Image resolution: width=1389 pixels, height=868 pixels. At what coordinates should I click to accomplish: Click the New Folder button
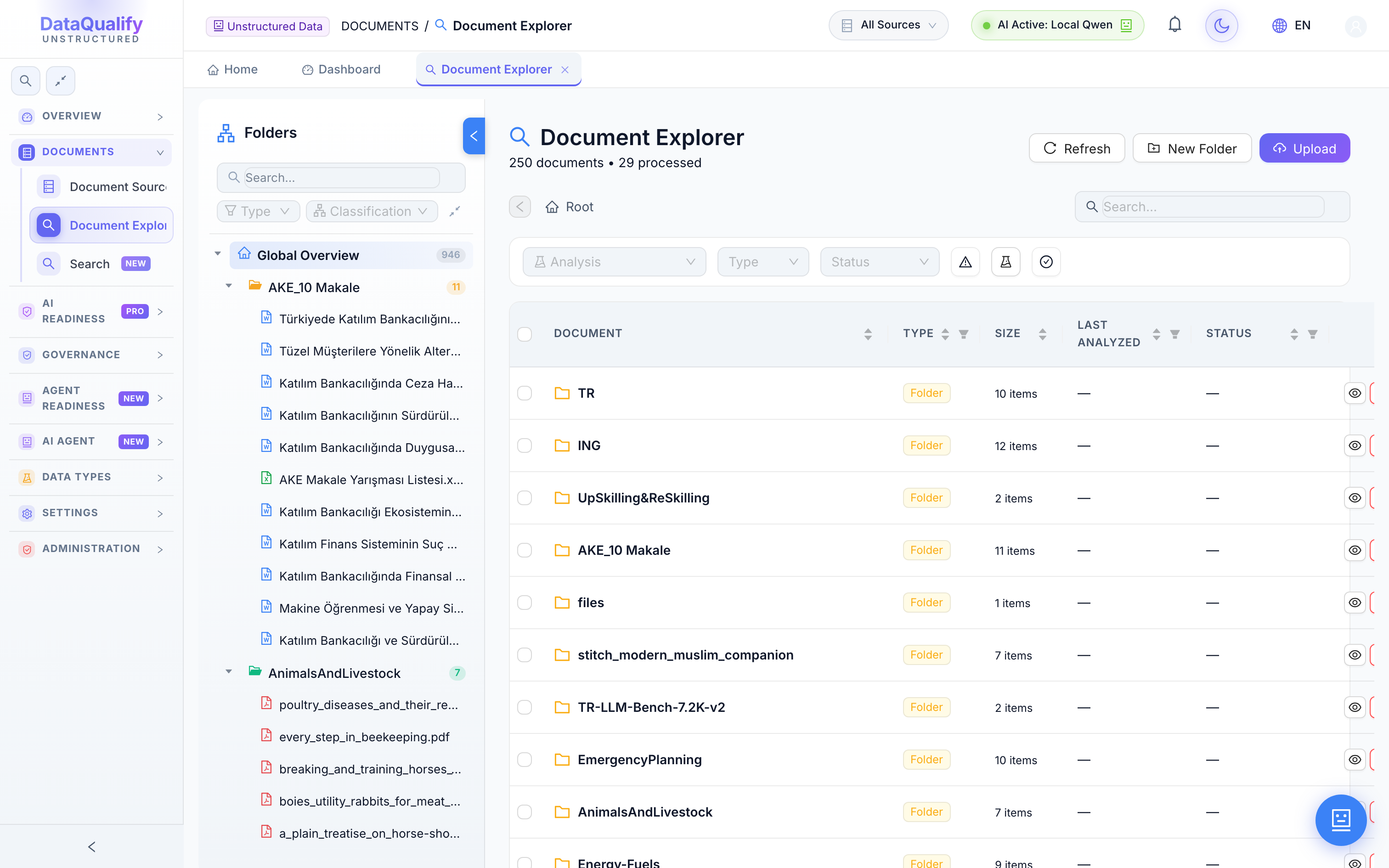(1191, 149)
